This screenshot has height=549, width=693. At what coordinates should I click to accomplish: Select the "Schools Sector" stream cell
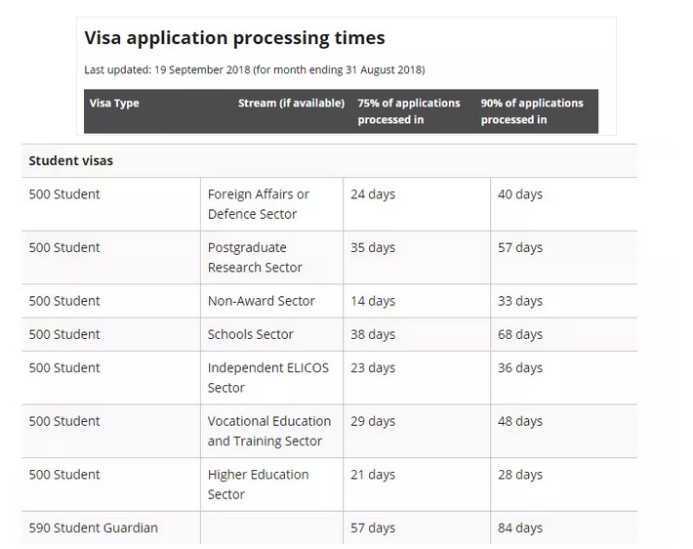[x=251, y=334]
